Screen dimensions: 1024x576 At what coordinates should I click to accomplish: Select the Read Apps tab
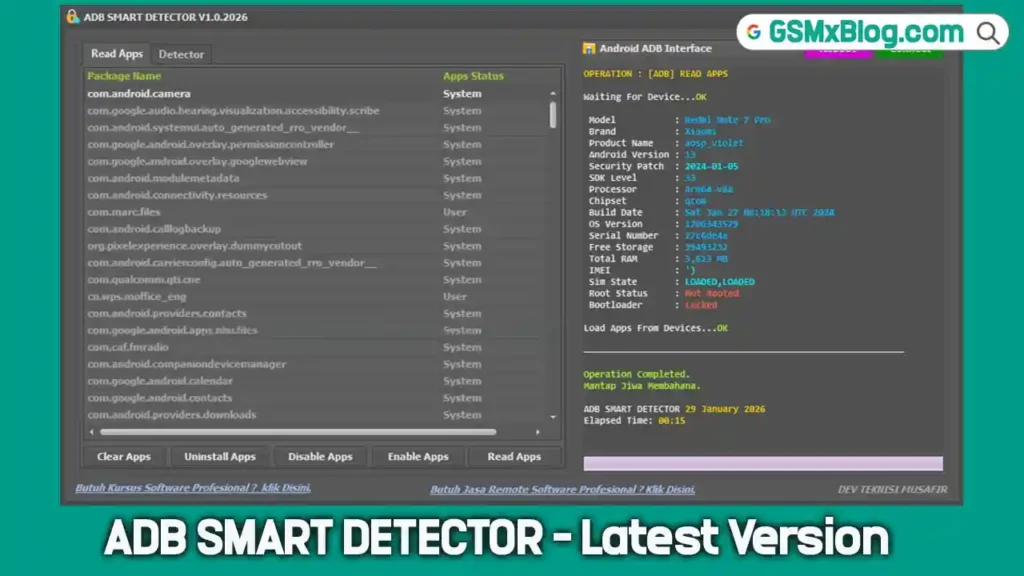point(116,54)
